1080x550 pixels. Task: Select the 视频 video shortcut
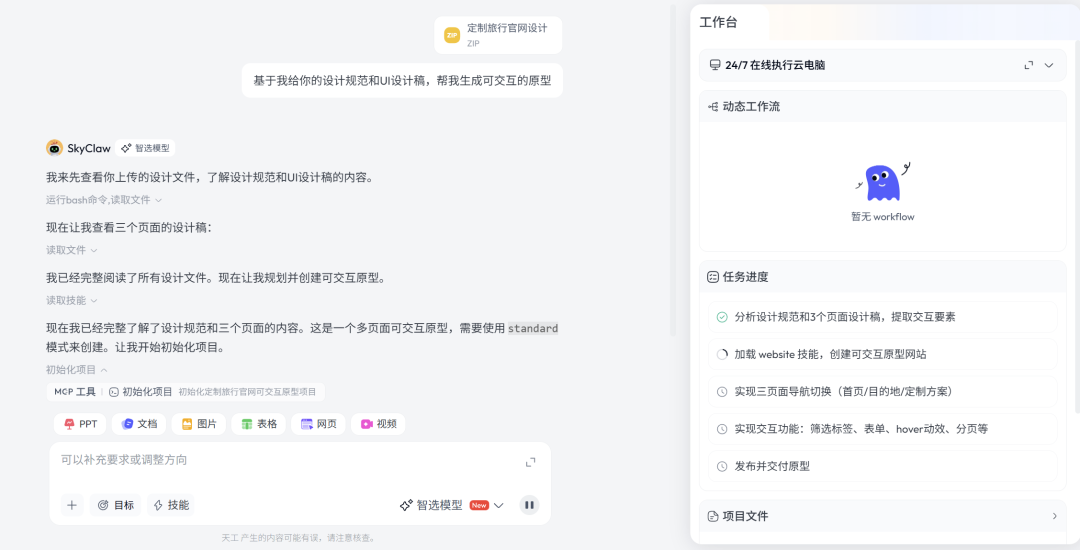click(378, 424)
